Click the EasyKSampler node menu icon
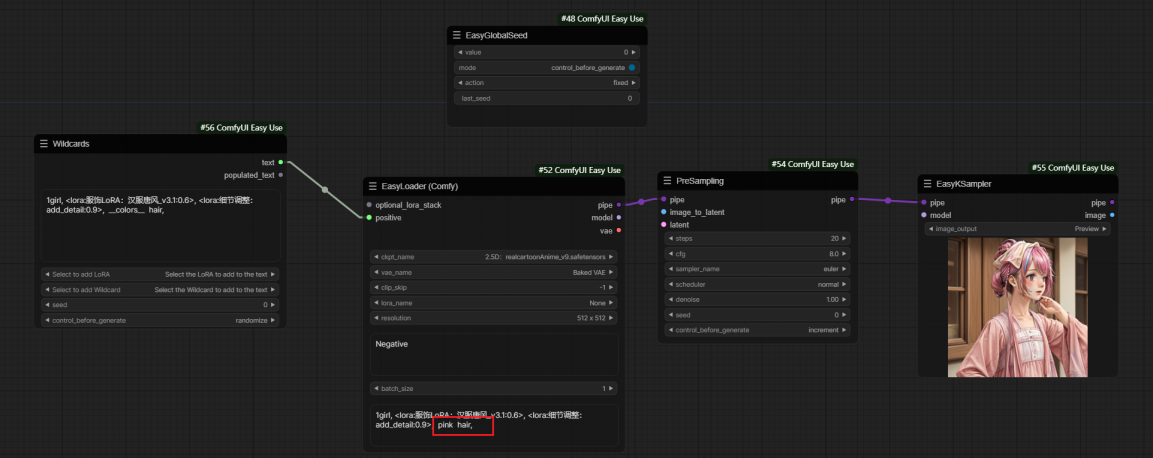Viewport: 1153px width, 458px height. click(x=927, y=184)
